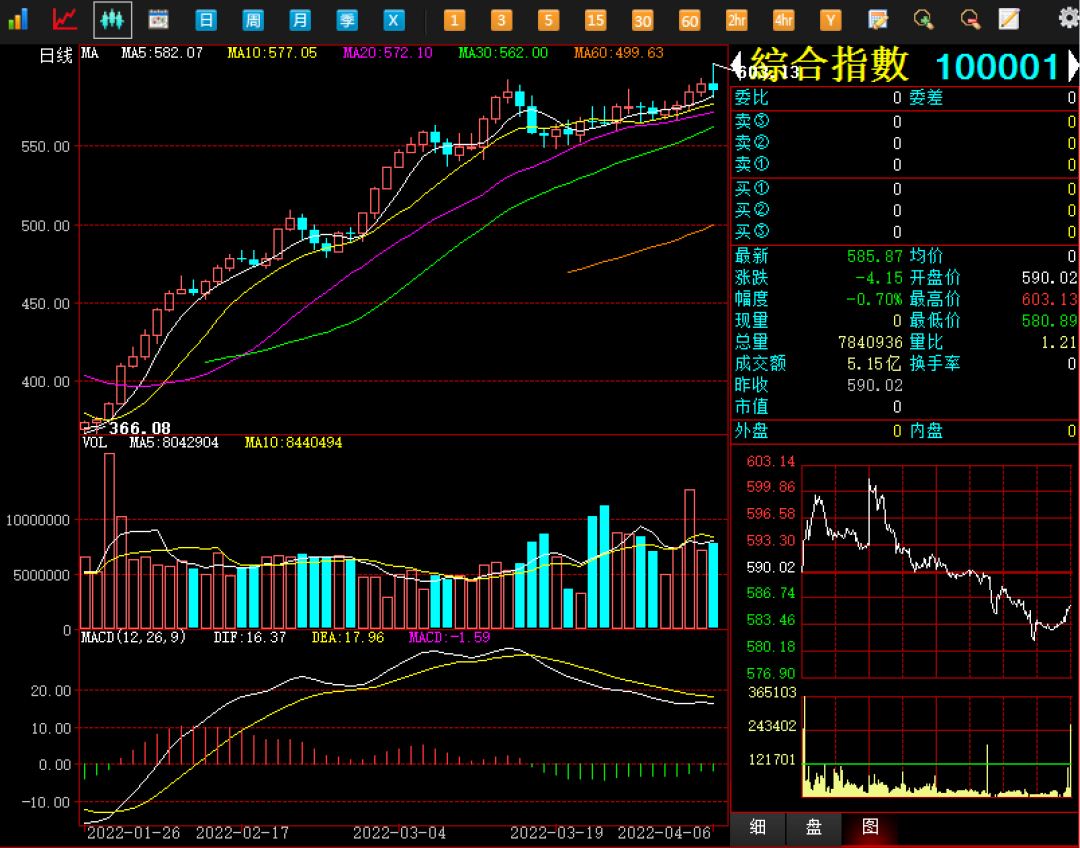Select daily period 日 button

pos(206,21)
